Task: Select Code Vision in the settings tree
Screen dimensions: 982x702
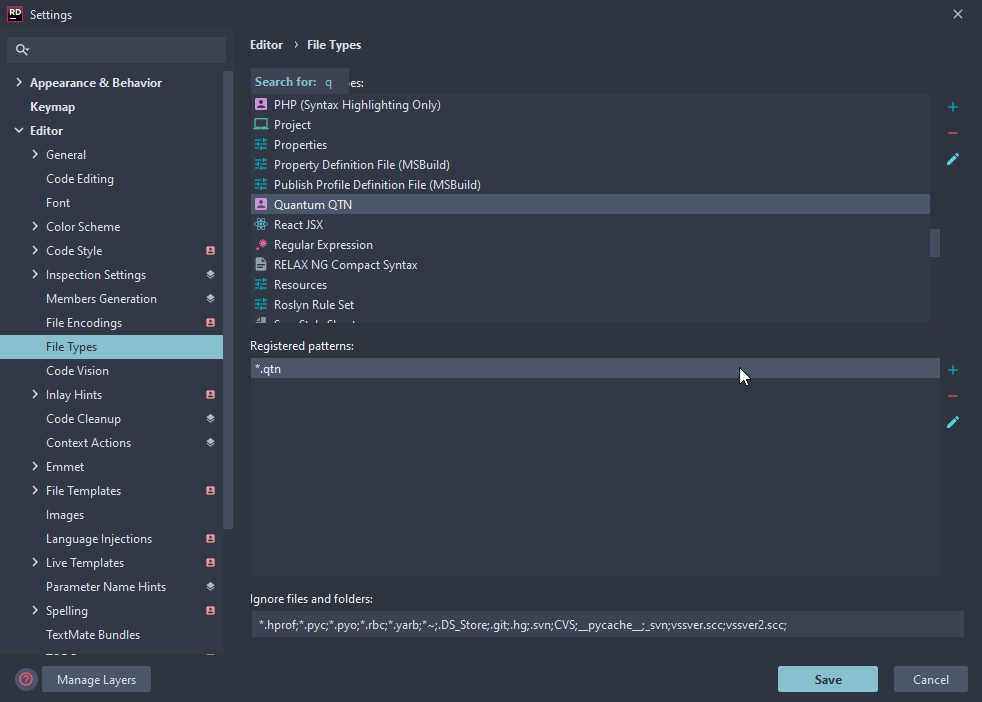Action: coord(77,371)
